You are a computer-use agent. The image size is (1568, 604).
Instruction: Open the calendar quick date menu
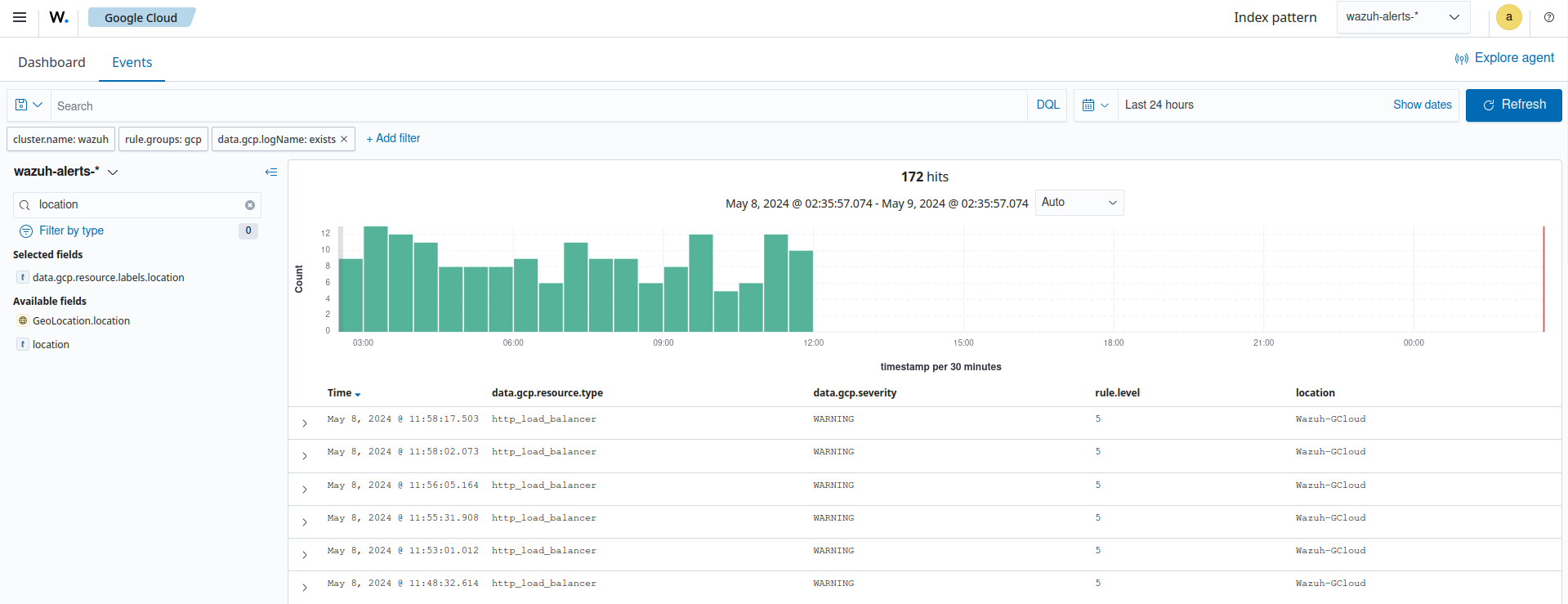1095,105
